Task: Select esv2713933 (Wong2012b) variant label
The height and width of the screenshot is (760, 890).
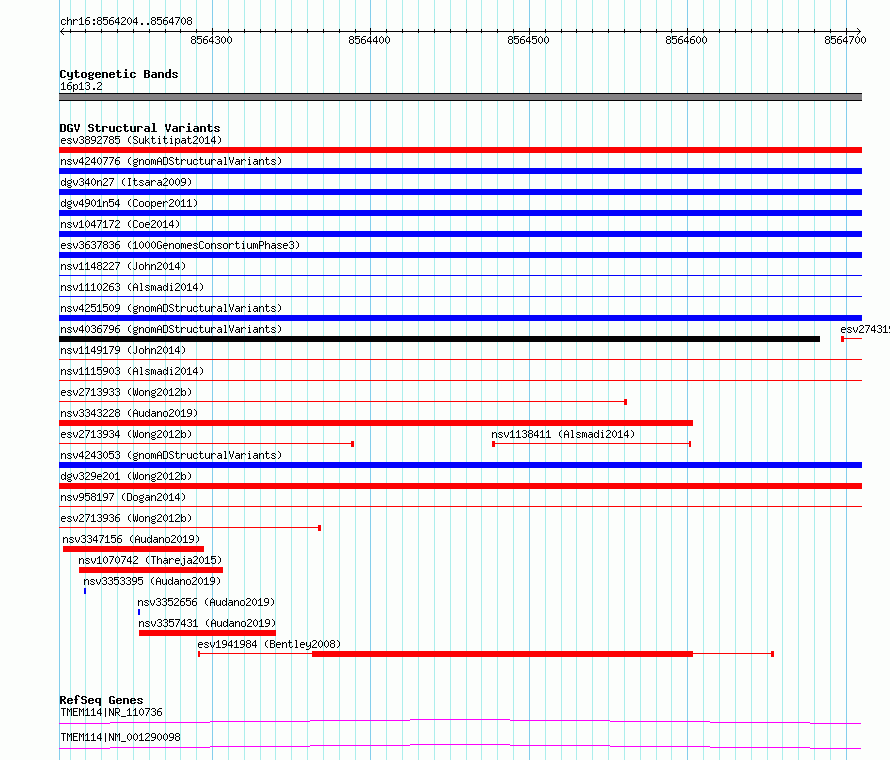Action: 126,392
